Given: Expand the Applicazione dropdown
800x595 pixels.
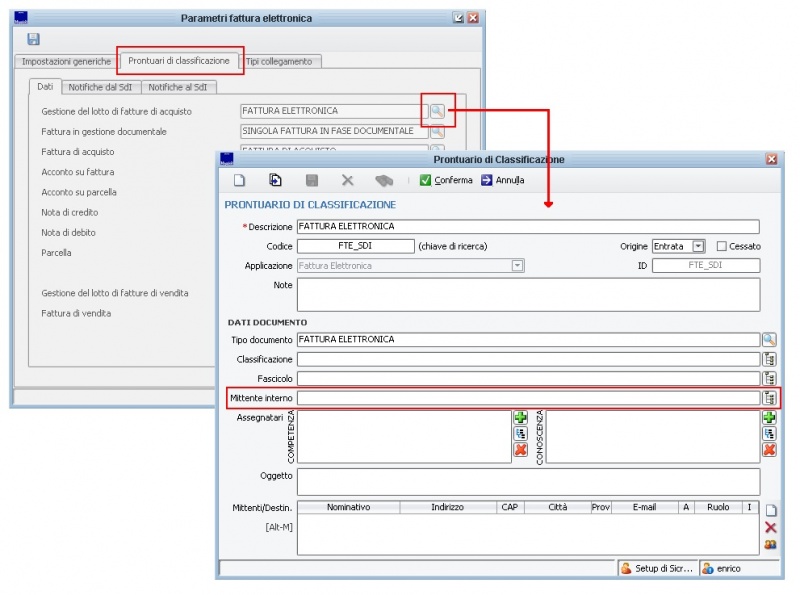Looking at the screenshot, I should [517, 266].
